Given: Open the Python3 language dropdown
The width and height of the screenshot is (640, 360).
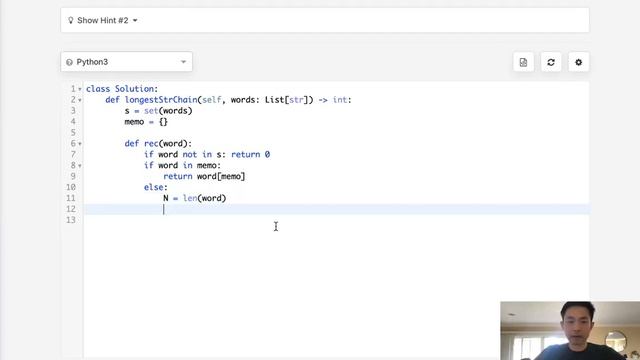Looking at the screenshot, I should (x=127, y=62).
